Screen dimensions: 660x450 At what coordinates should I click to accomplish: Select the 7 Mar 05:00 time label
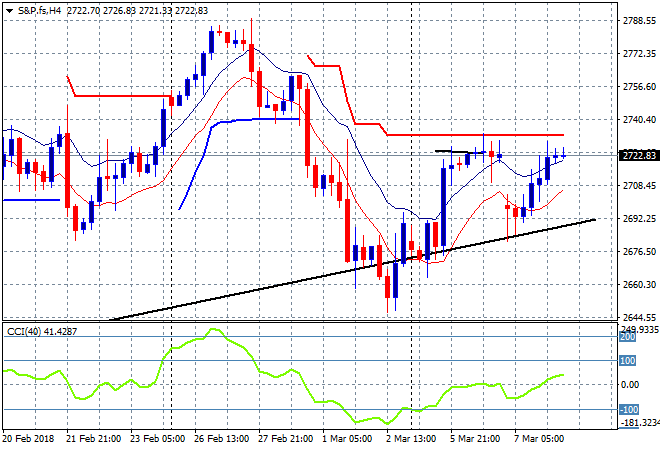click(x=539, y=439)
